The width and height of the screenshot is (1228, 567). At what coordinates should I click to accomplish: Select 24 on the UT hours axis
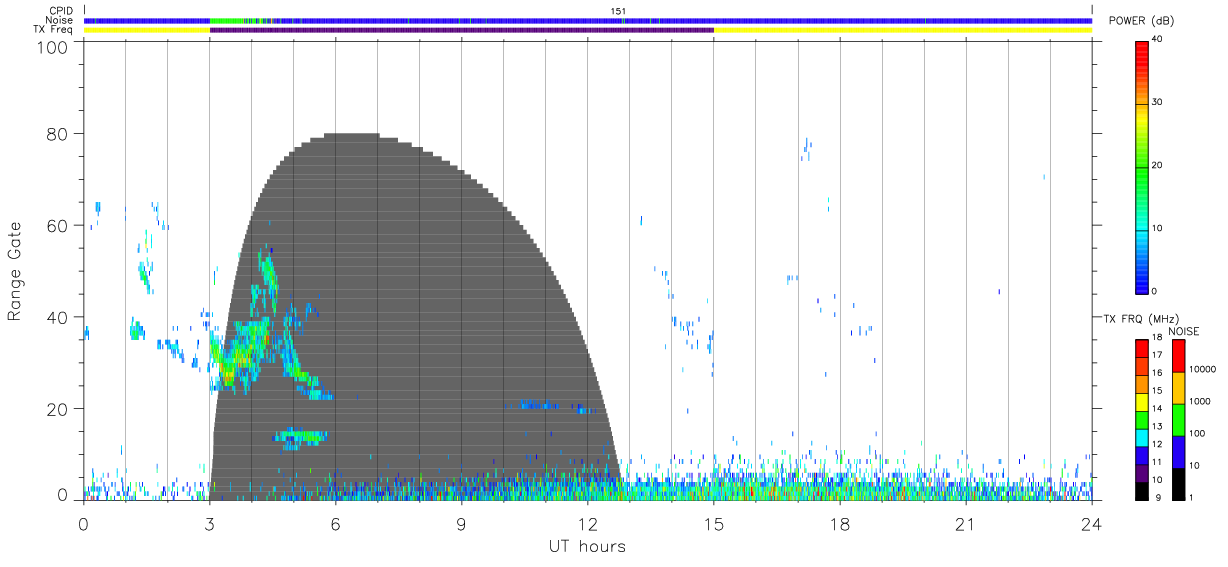pos(1091,525)
